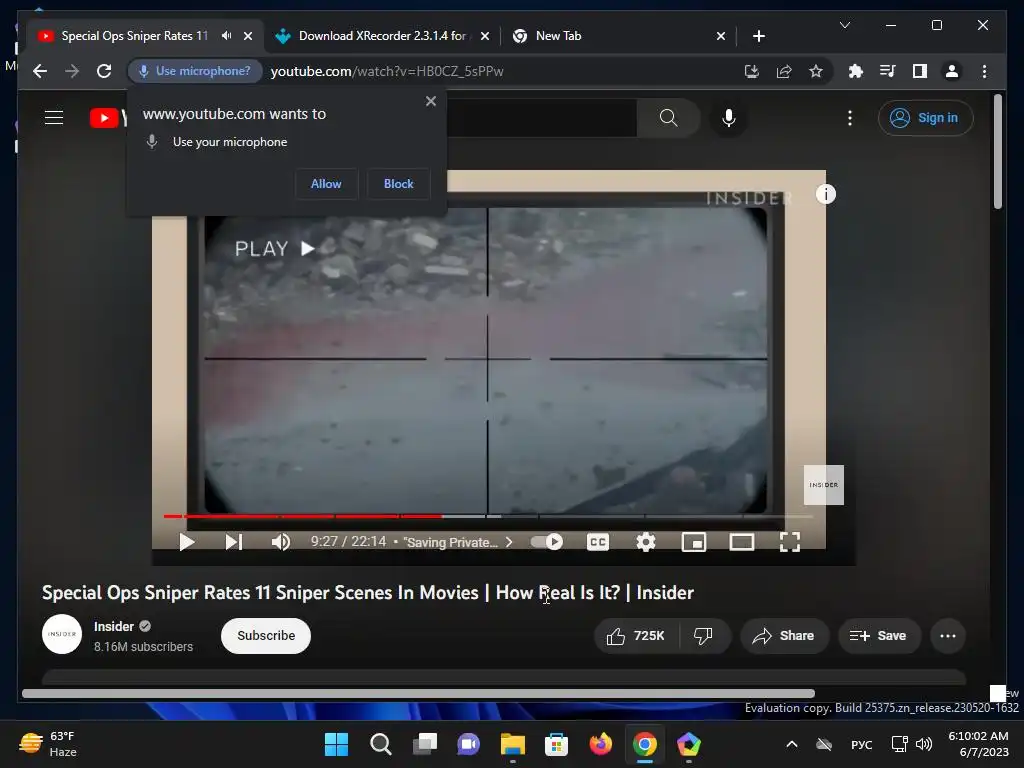Image resolution: width=1024 pixels, height=768 pixels.
Task: Open media controls icon in Chrome toolbar
Action: coord(888,71)
